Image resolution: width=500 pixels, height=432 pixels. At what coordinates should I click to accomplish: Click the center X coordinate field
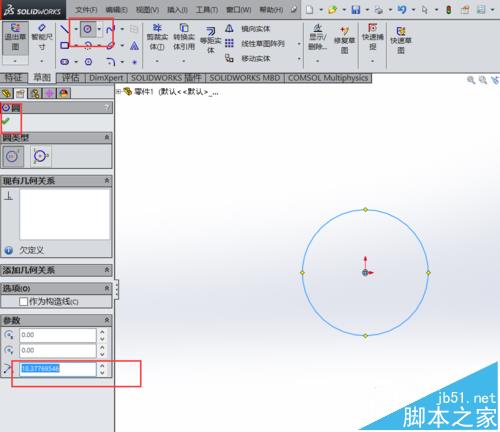(58, 335)
